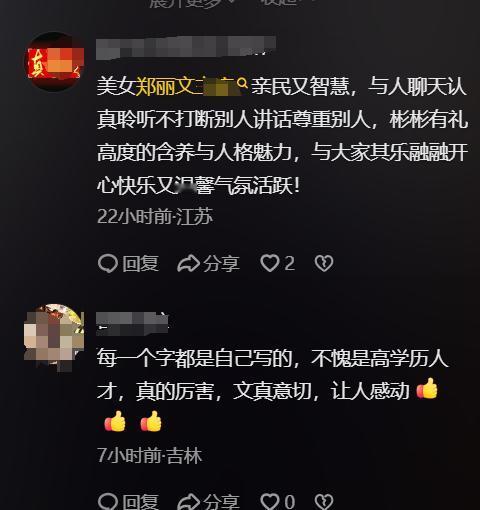
Task: Like the comment with 2 likes
Action: [277, 263]
